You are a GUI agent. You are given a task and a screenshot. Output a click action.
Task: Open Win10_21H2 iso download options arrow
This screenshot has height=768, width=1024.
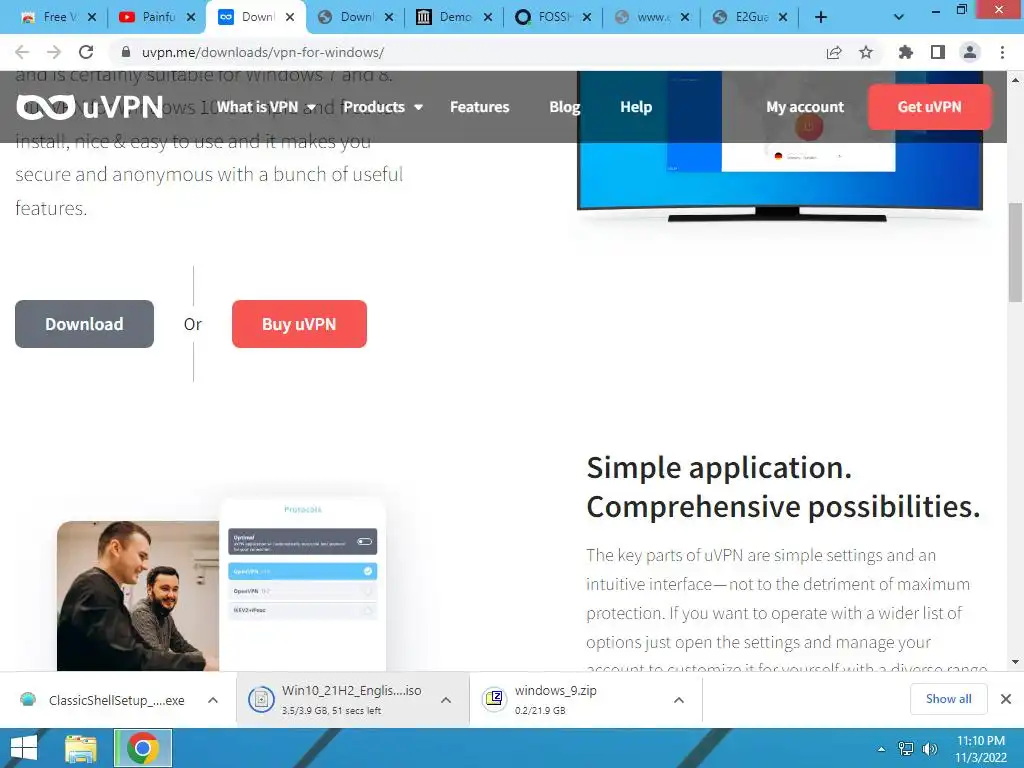[446, 700]
